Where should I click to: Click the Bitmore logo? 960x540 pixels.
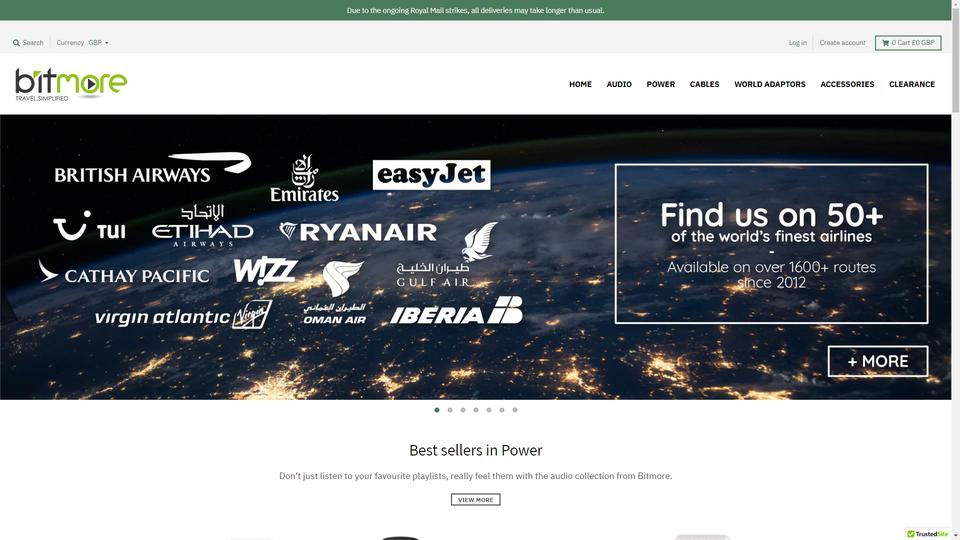(x=71, y=84)
